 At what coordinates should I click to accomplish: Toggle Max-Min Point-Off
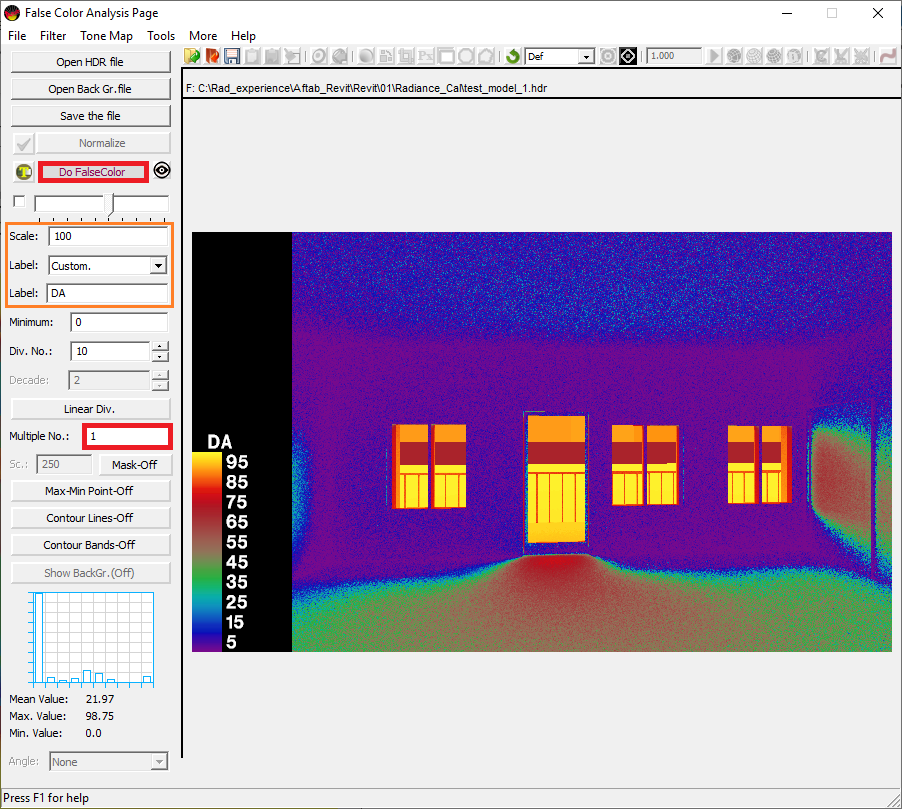[x=90, y=491]
